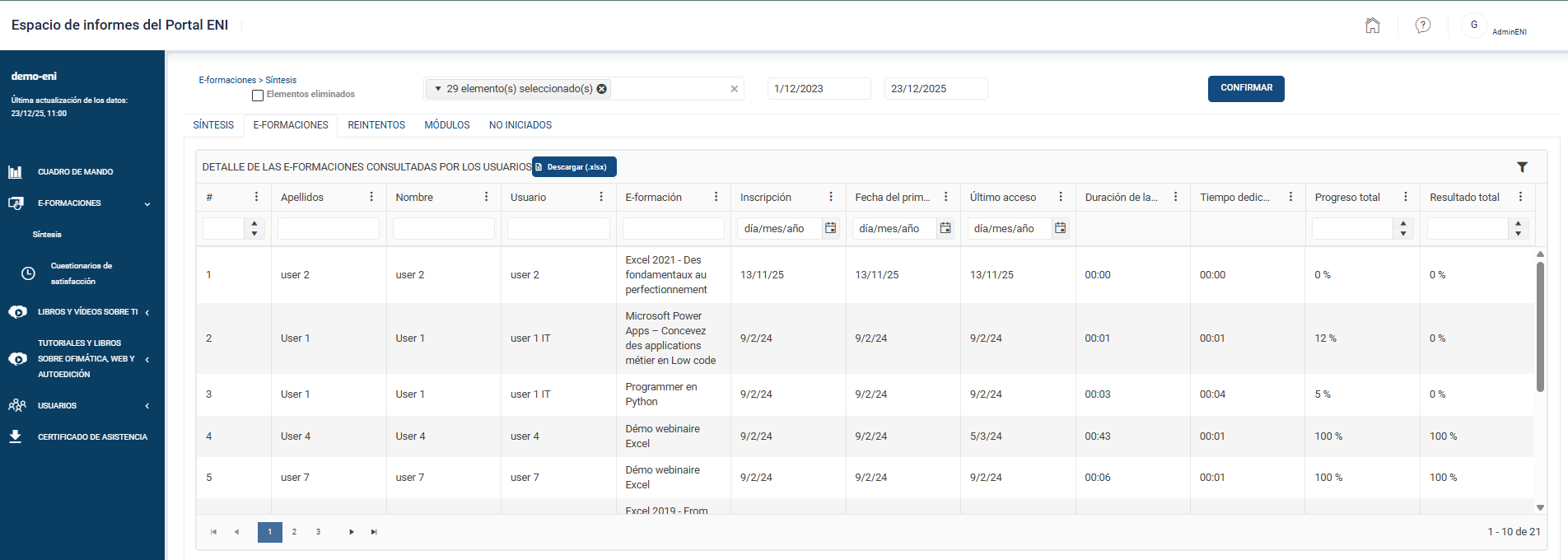
Task: Open the help question mark icon
Action: coord(1422,26)
